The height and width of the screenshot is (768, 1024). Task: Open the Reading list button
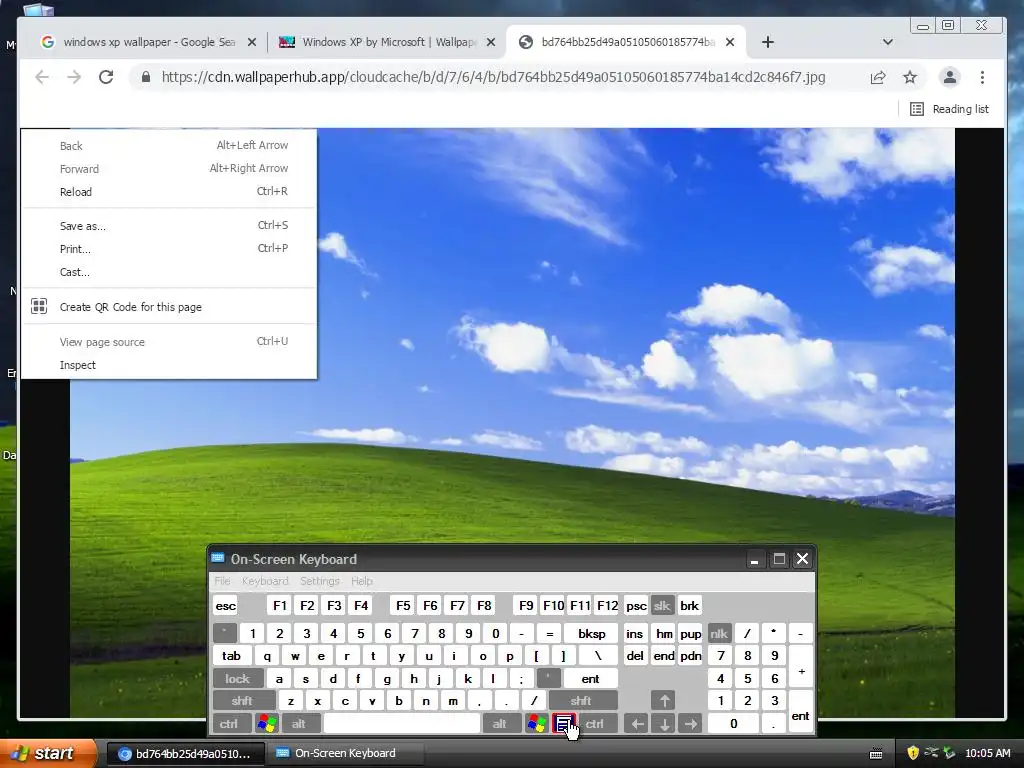949,109
